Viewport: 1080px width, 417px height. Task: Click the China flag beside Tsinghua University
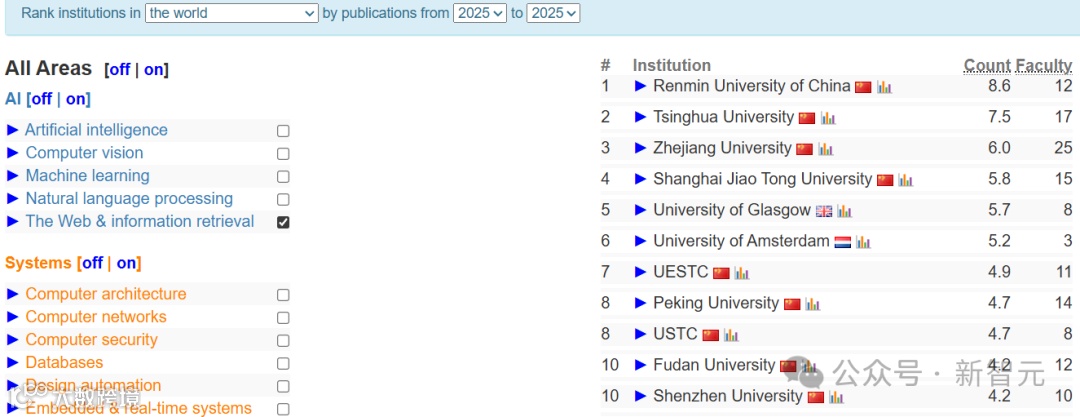pyautogui.click(x=807, y=119)
